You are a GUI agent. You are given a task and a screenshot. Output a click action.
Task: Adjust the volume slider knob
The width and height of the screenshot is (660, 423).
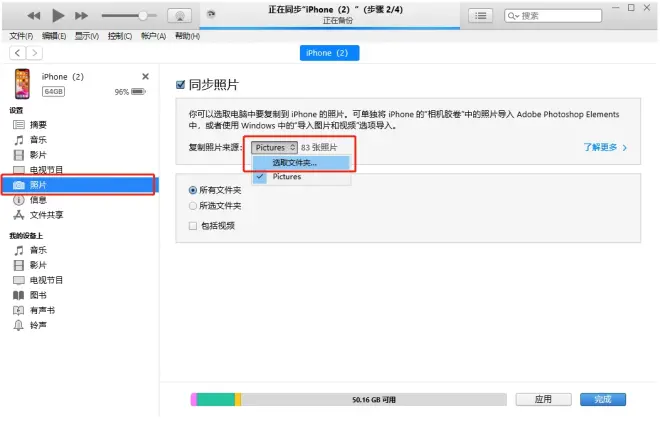(143, 16)
